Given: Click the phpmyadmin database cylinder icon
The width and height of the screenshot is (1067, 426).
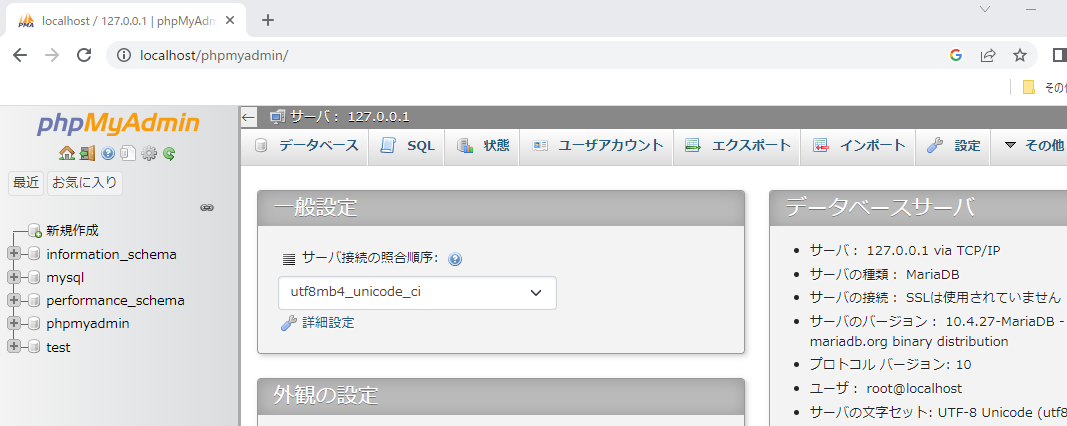Looking at the screenshot, I should [x=34, y=323].
